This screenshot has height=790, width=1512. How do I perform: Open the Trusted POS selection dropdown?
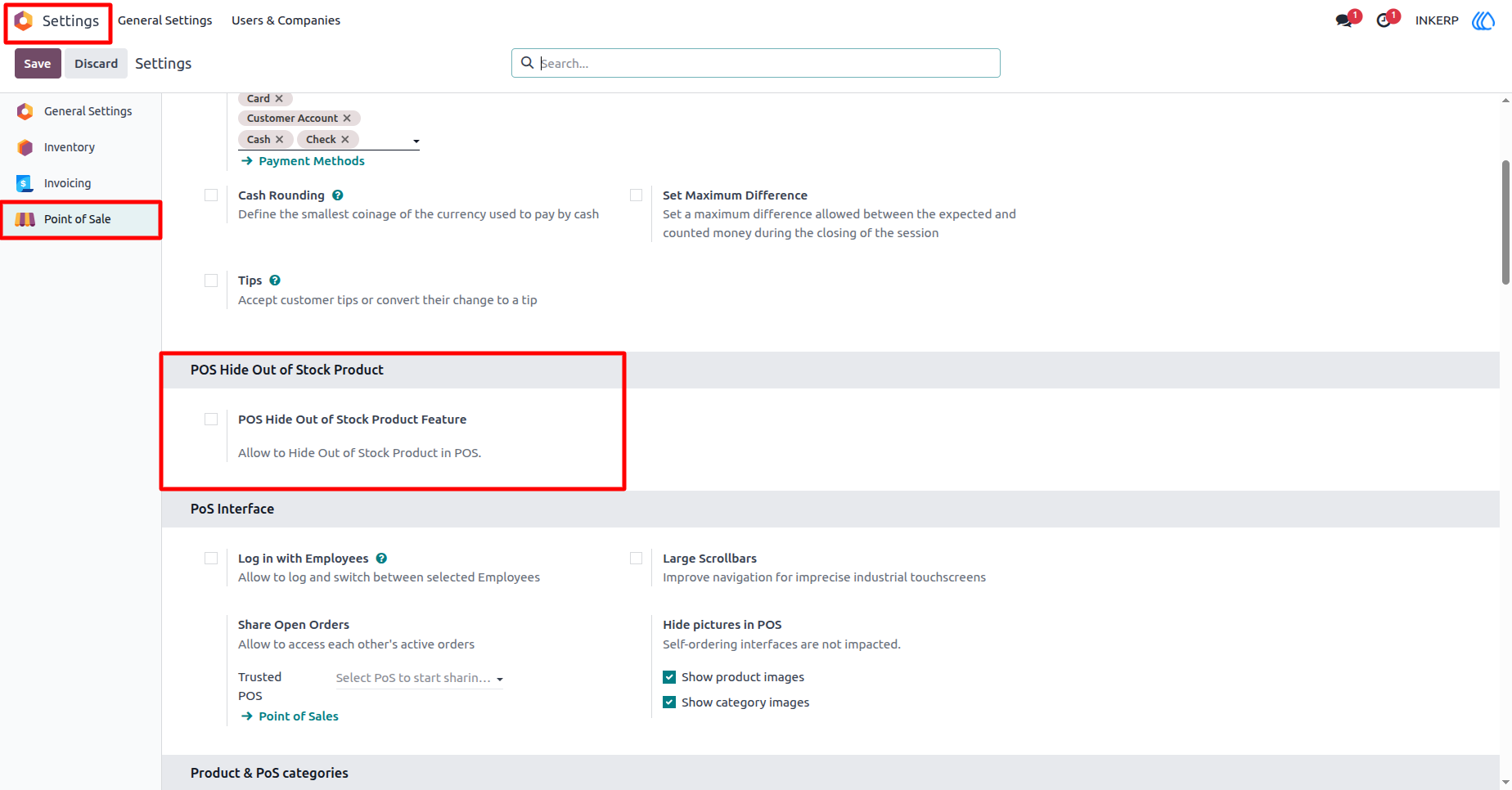[419, 678]
